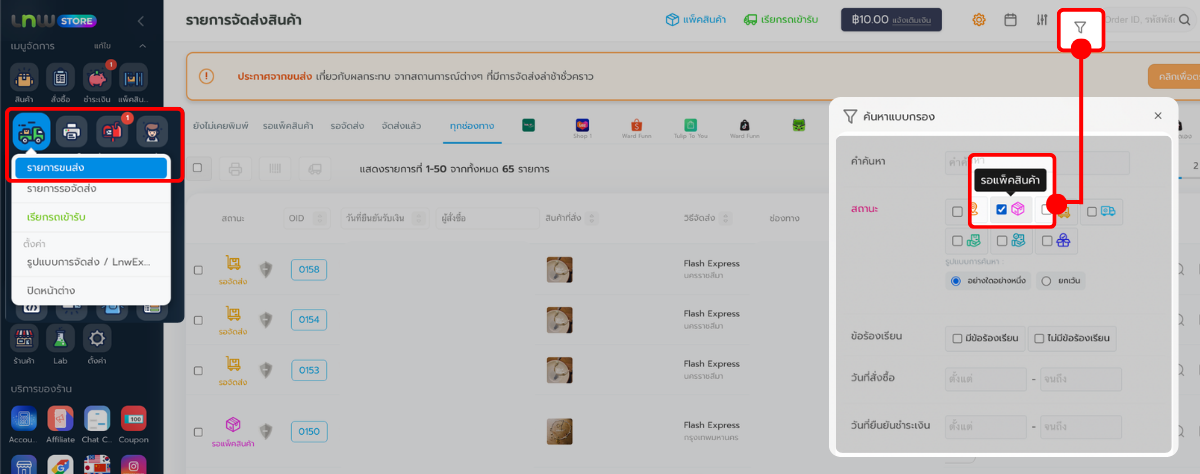Click the red mailbox sidebar icon
The width and height of the screenshot is (1200, 474).
pos(112,130)
